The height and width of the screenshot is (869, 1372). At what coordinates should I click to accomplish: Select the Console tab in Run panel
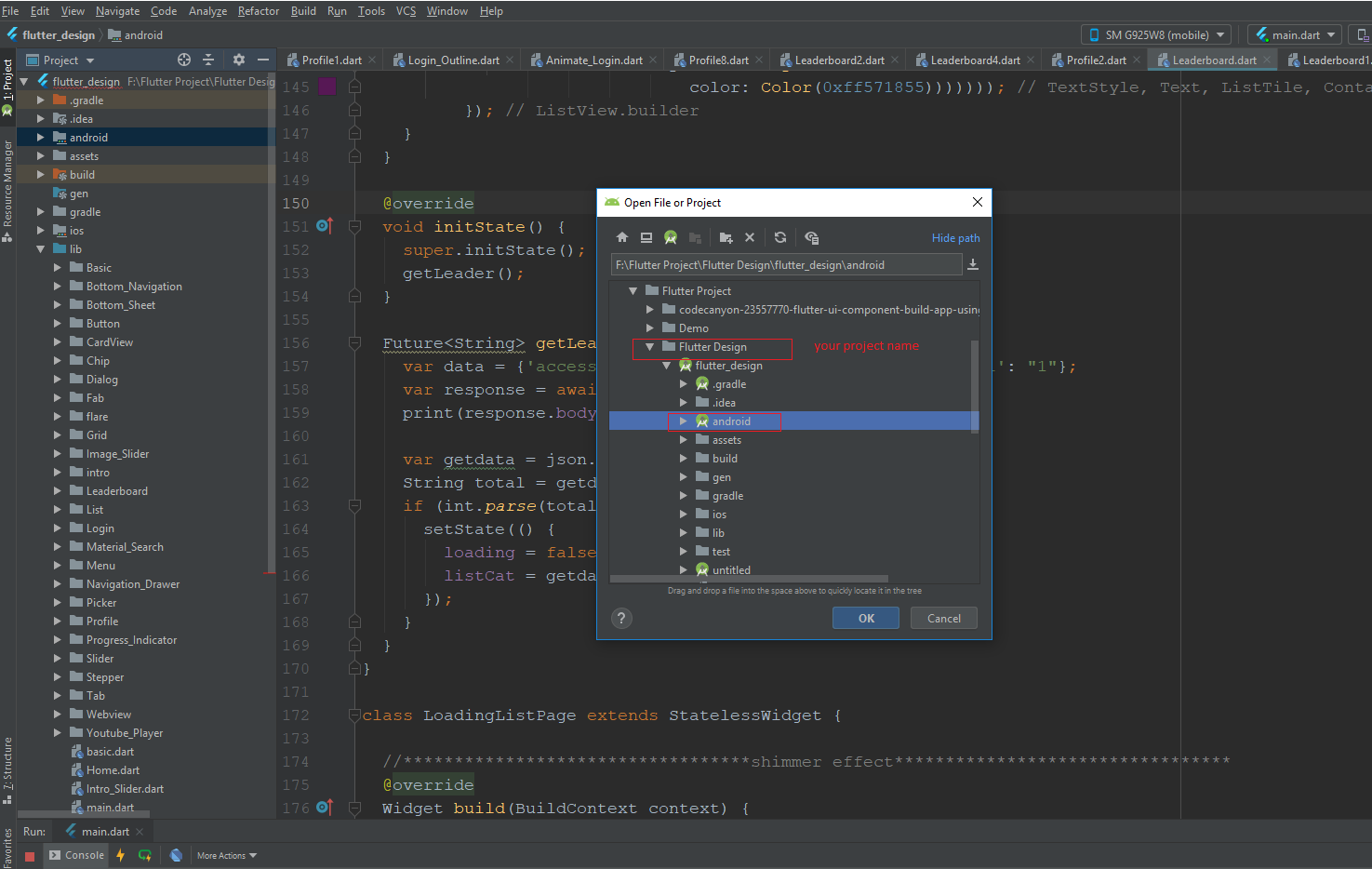click(76, 855)
